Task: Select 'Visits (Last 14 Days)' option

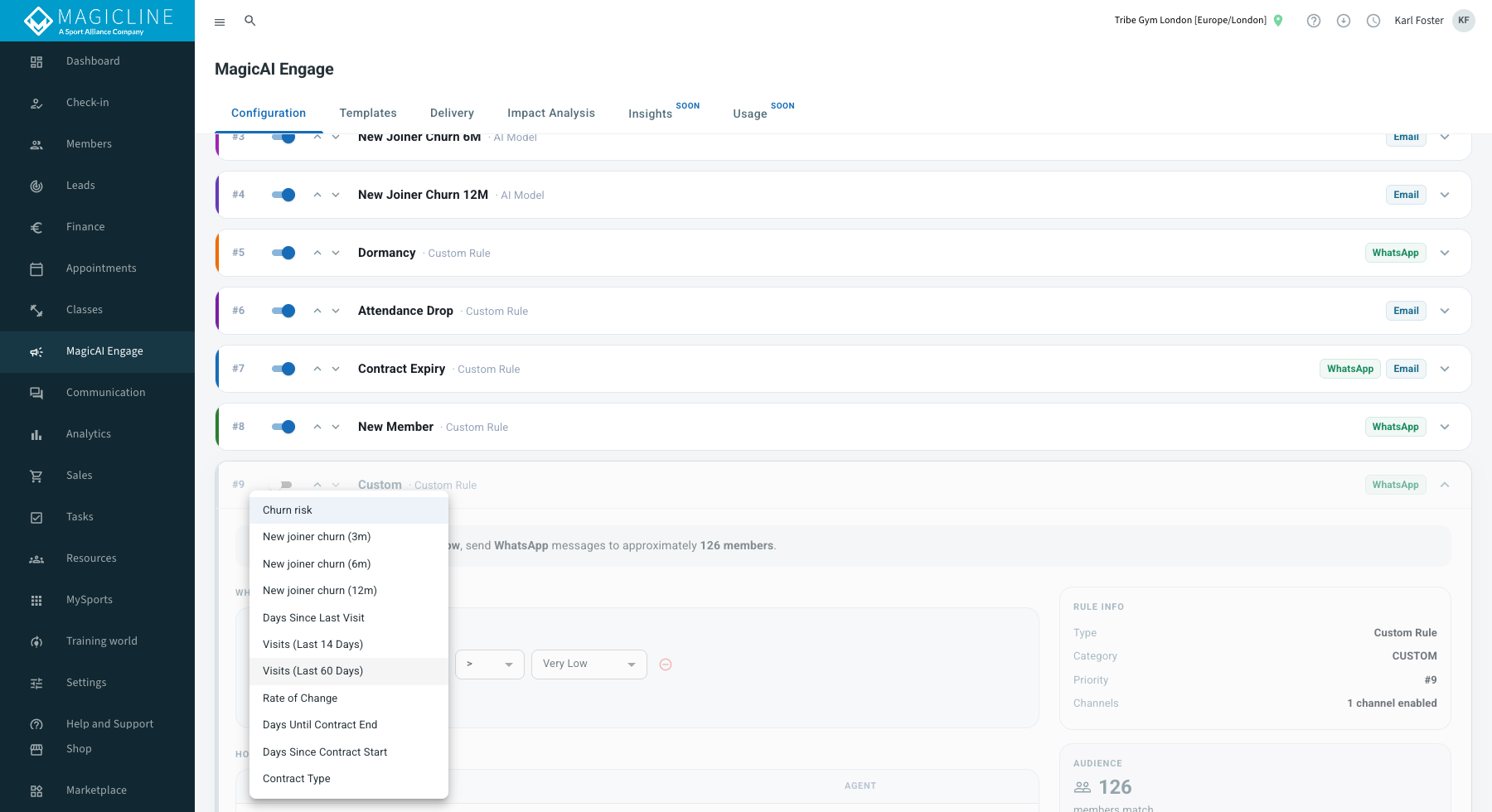Action: click(x=349, y=645)
